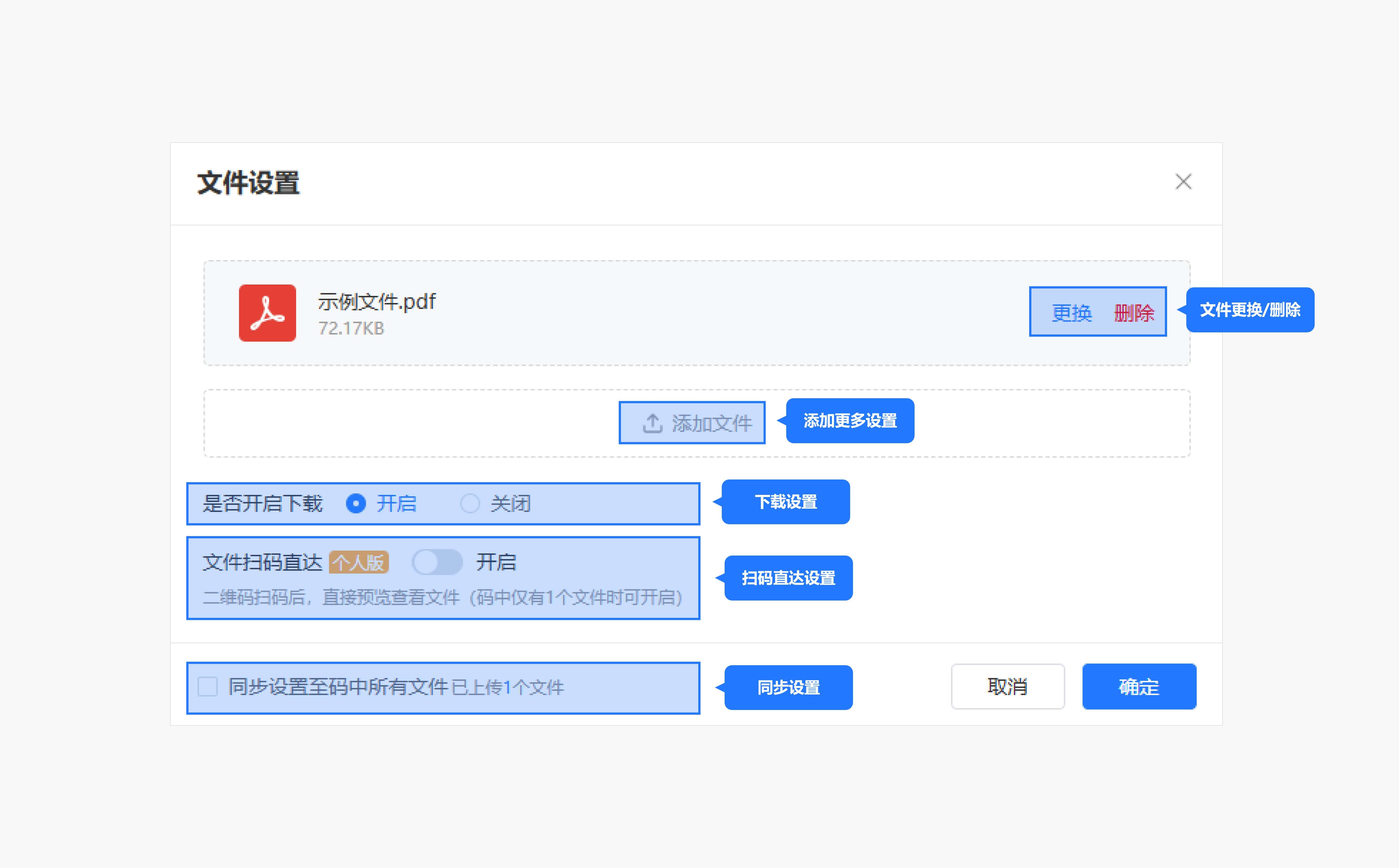The image size is (1399, 868).
Task: Click the 示例文件.pdf file name
Action: click(x=377, y=301)
